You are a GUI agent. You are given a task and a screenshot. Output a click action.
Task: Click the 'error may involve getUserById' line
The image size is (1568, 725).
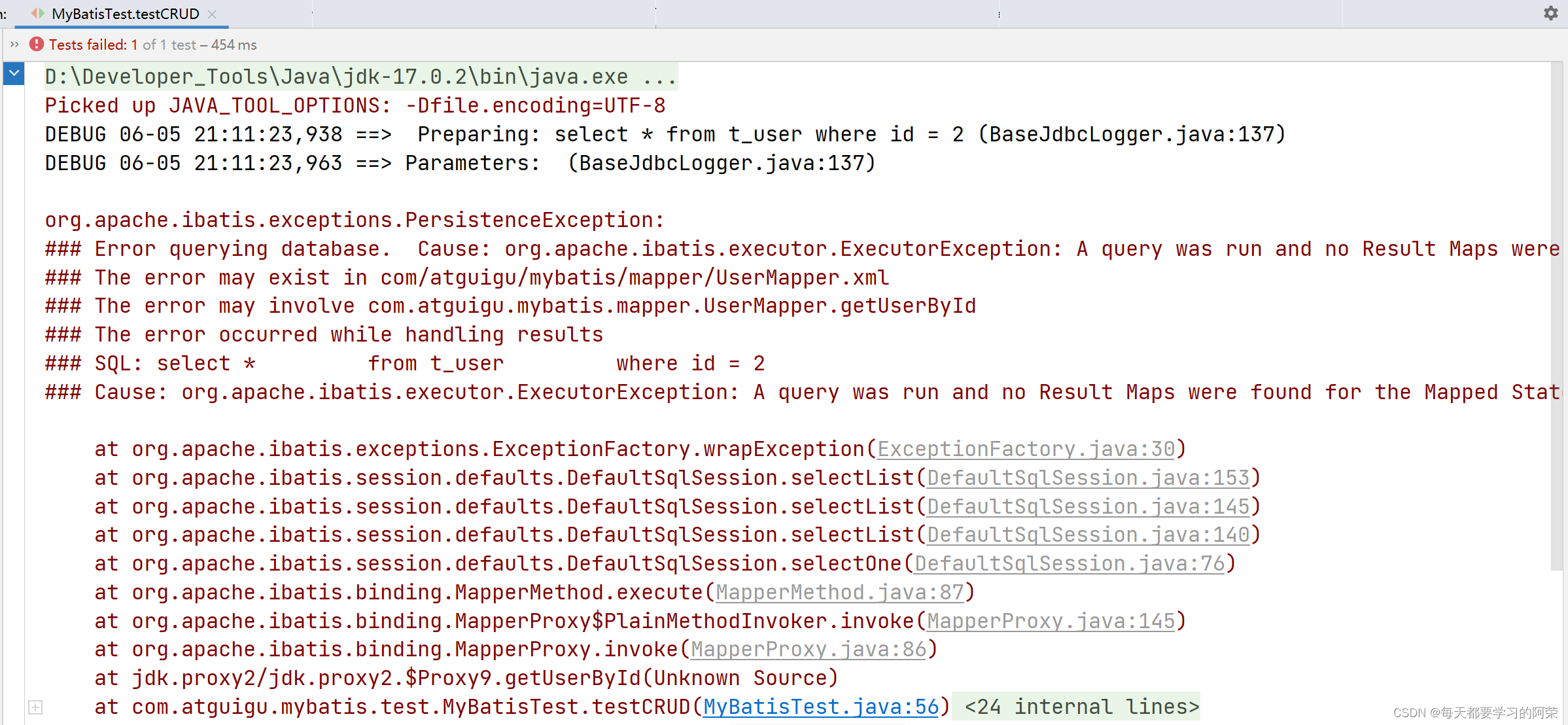click(510, 306)
